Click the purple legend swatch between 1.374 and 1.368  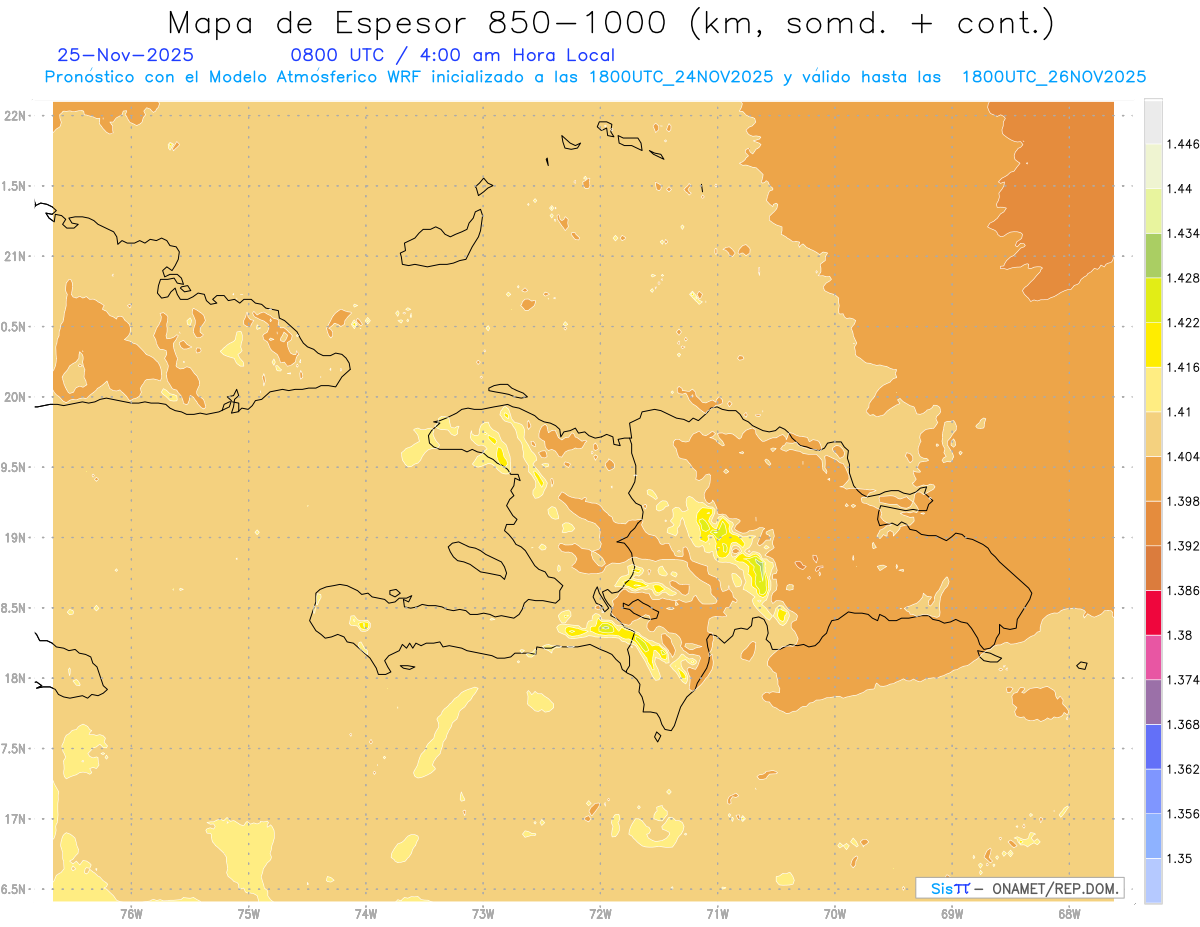[1153, 702]
